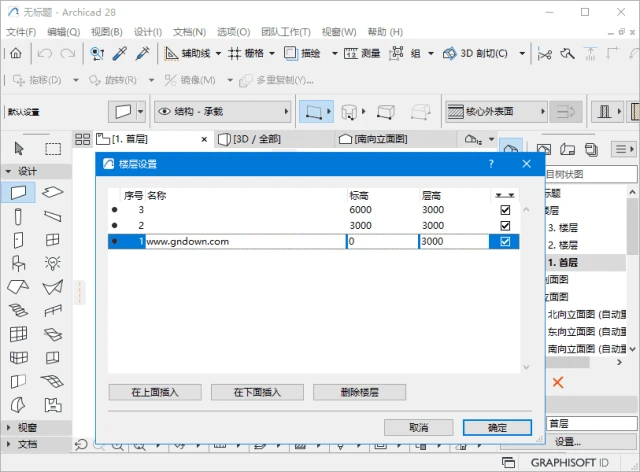
Task: Open the trace options dropdown arrow
Action: [x=335, y=53]
